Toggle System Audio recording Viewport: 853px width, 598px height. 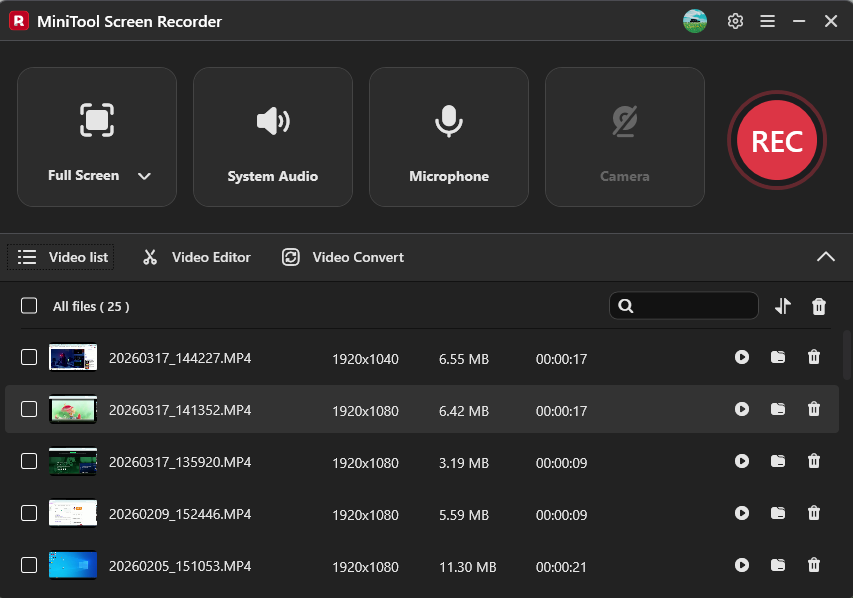[272, 137]
